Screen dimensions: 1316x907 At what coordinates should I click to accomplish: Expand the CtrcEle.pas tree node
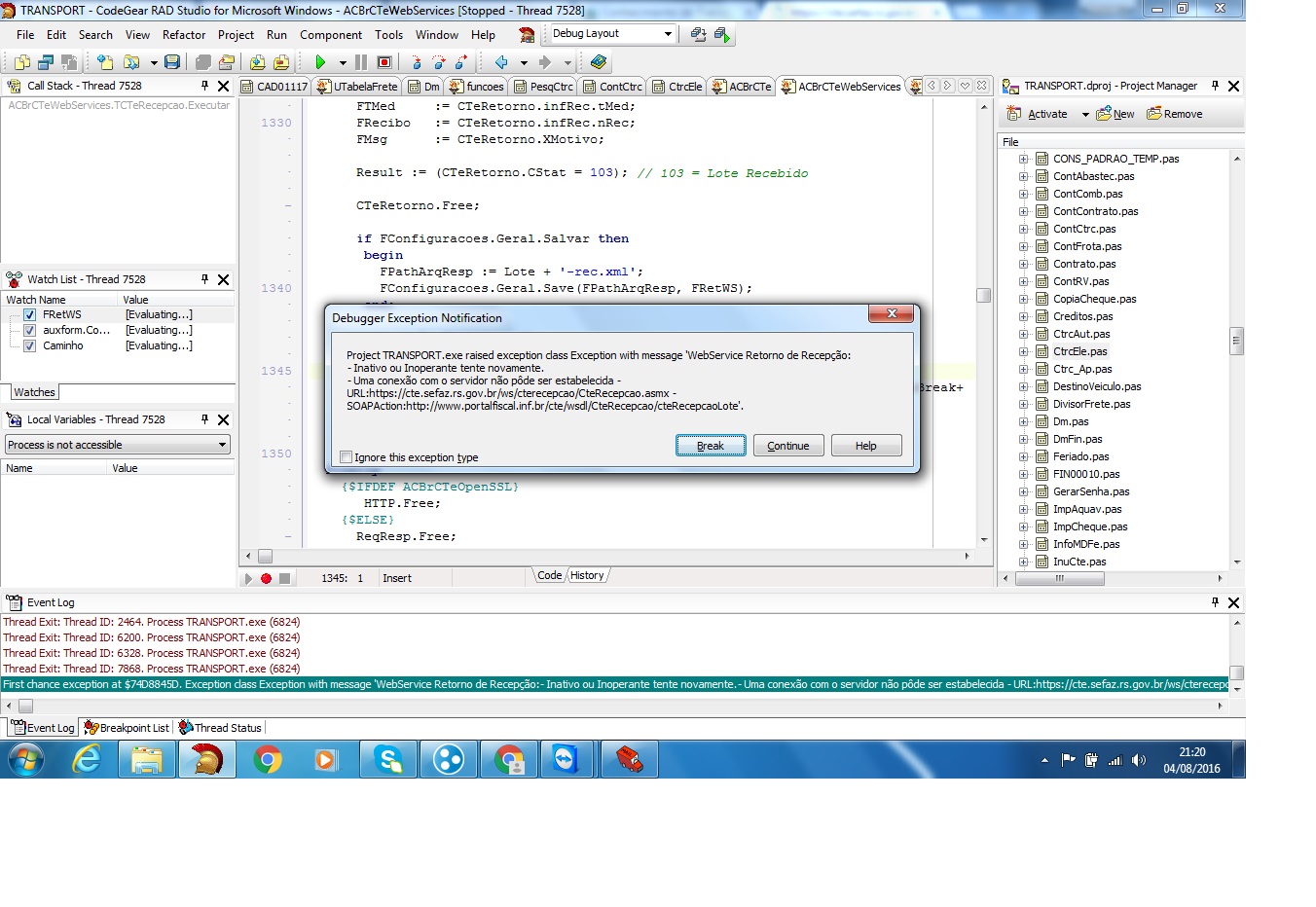(x=1023, y=351)
